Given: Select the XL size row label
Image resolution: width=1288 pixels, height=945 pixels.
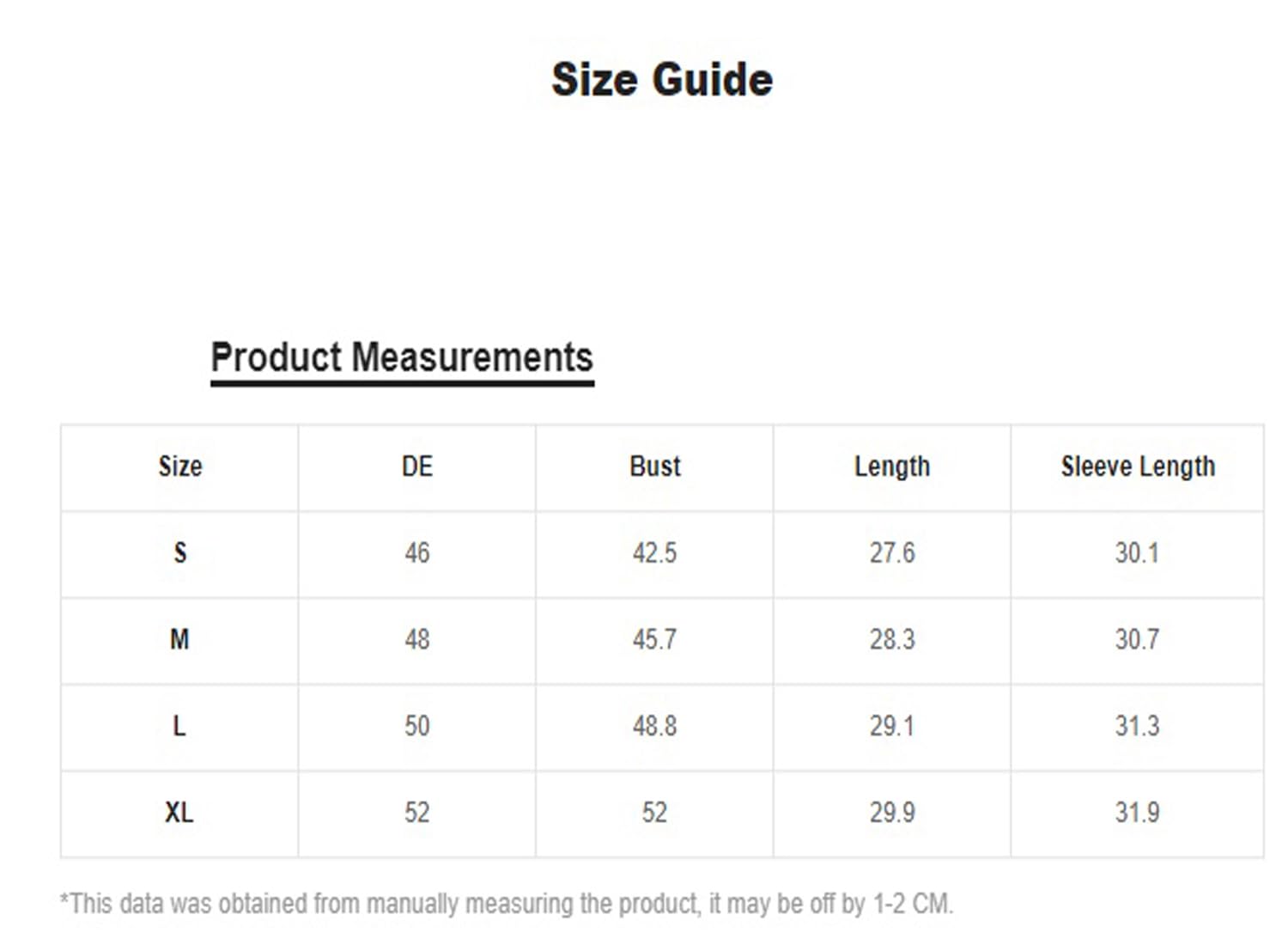Looking at the screenshot, I should [x=179, y=813].
